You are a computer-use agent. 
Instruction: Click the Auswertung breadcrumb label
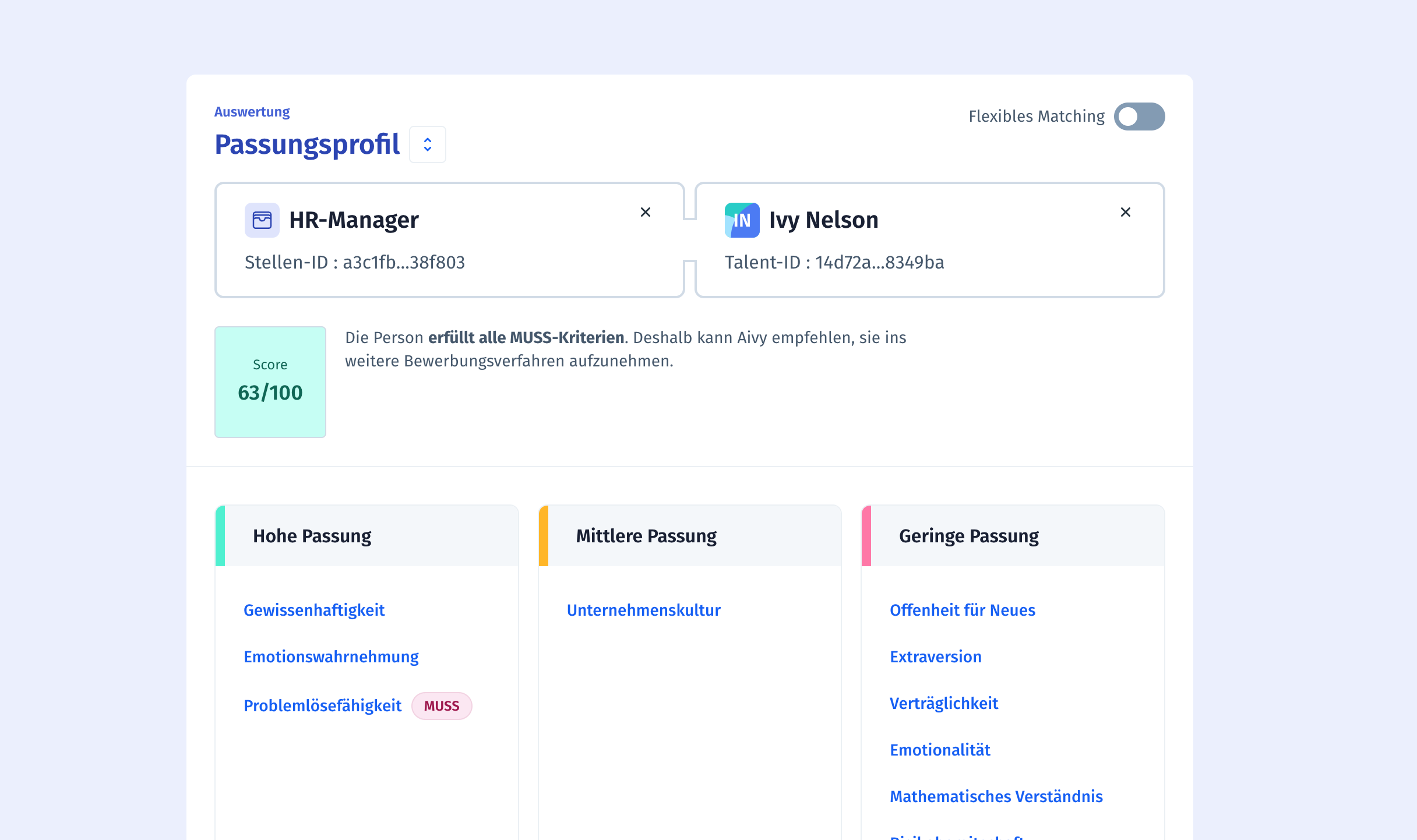coord(252,112)
